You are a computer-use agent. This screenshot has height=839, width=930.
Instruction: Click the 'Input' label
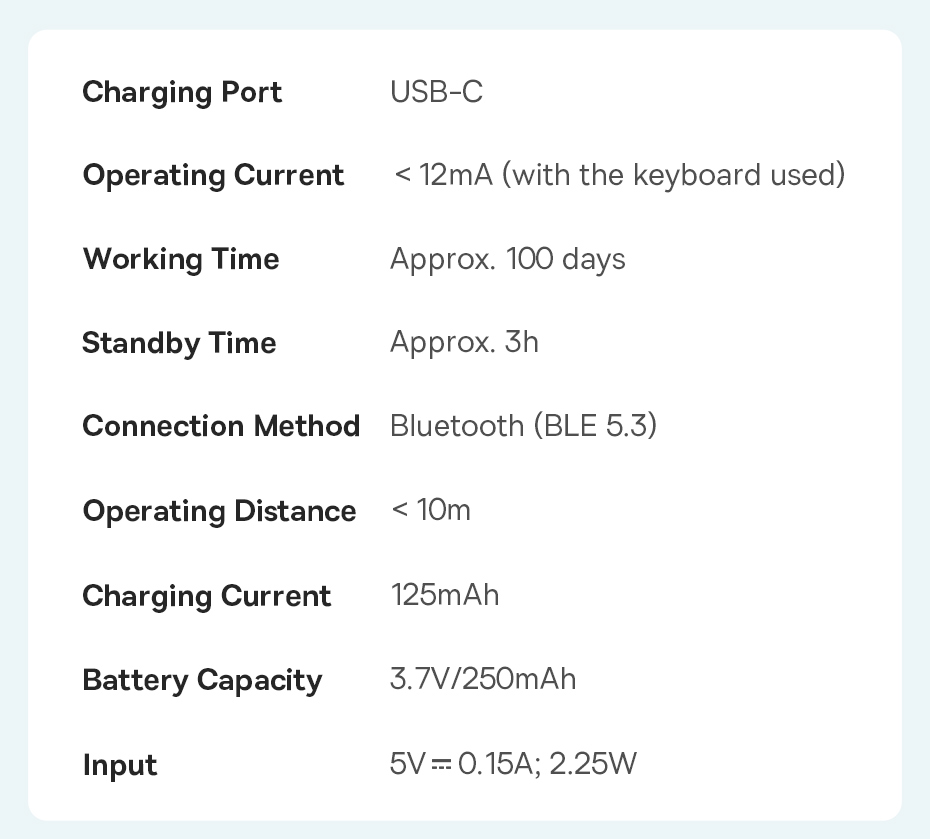(120, 765)
